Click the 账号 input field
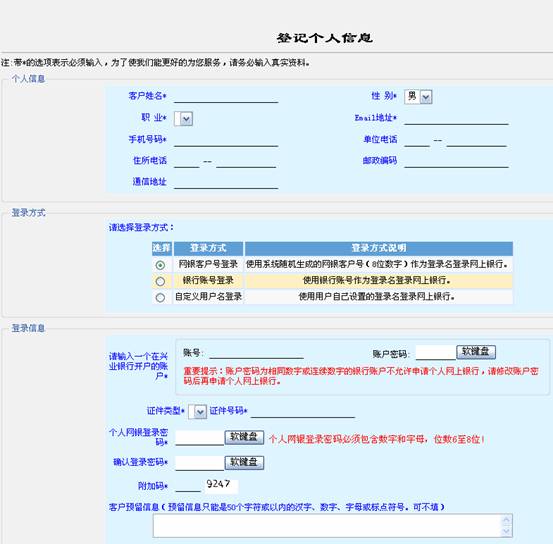 coord(256,352)
